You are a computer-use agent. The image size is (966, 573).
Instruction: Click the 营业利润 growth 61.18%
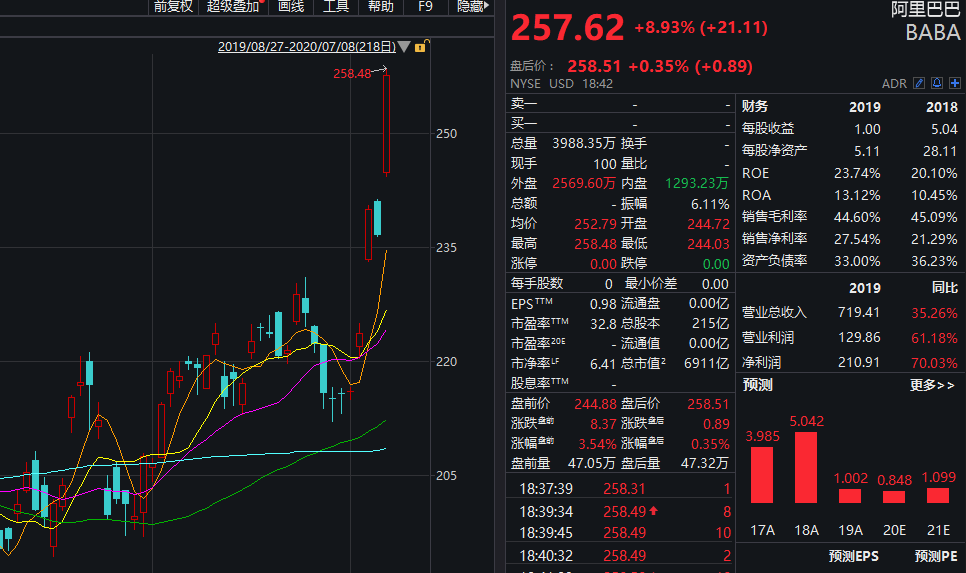pos(935,338)
